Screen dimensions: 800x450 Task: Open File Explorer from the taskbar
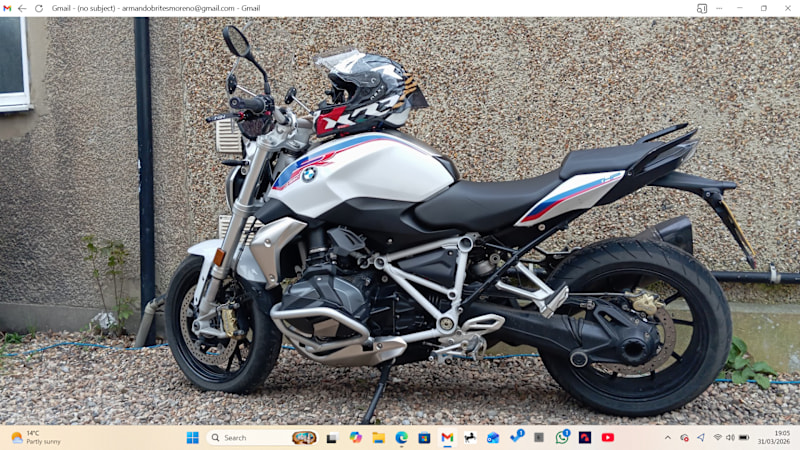click(x=378, y=437)
